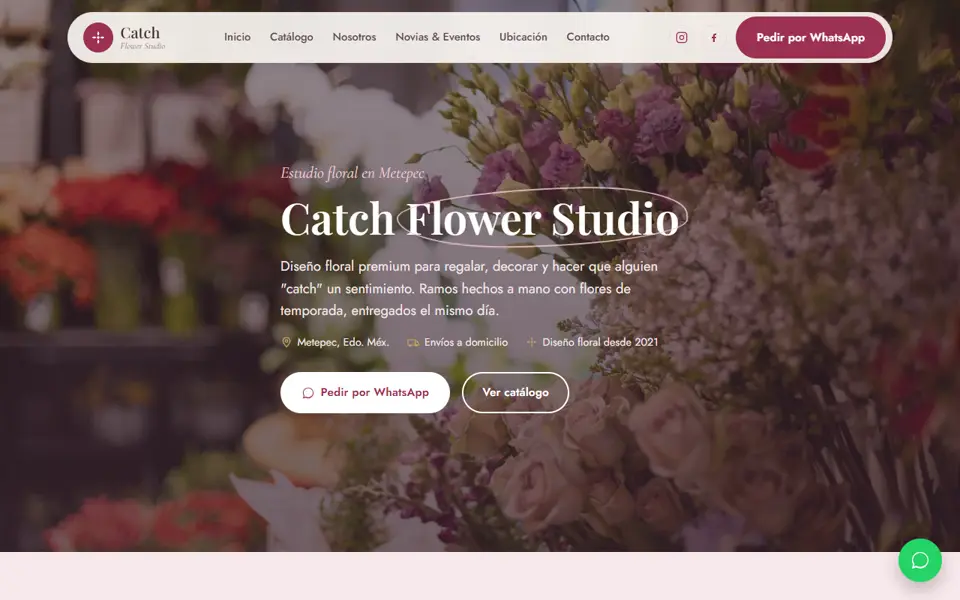Click the Catch brand name text

140,32
